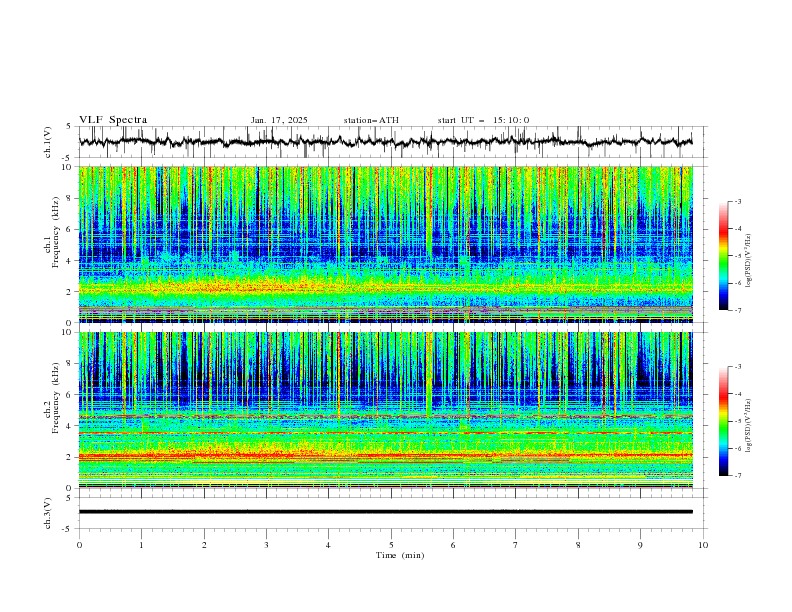Click the ch.3 flat waveform trace
The height and width of the screenshot is (612, 792).
point(385,512)
